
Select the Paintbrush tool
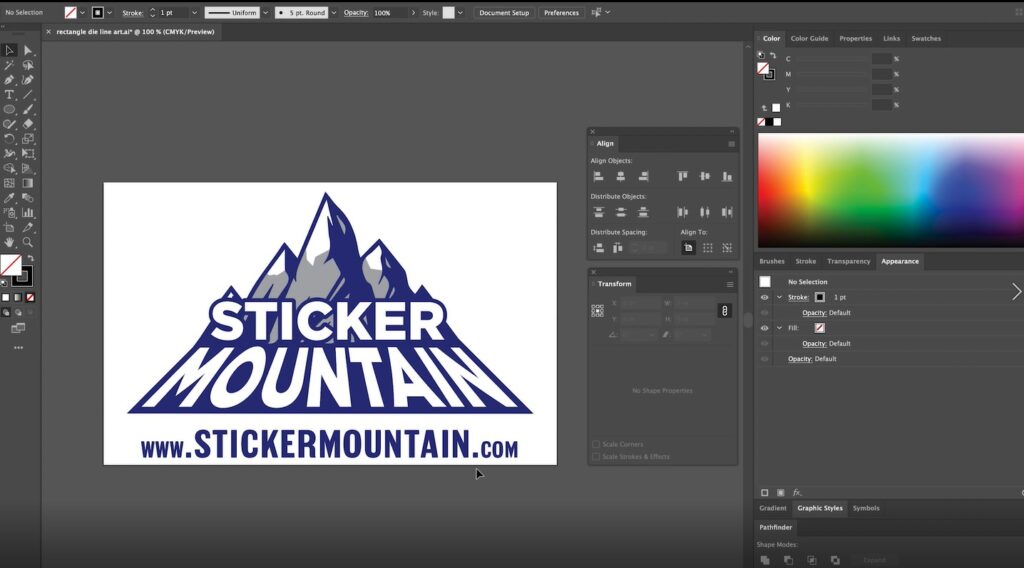point(27,110)
